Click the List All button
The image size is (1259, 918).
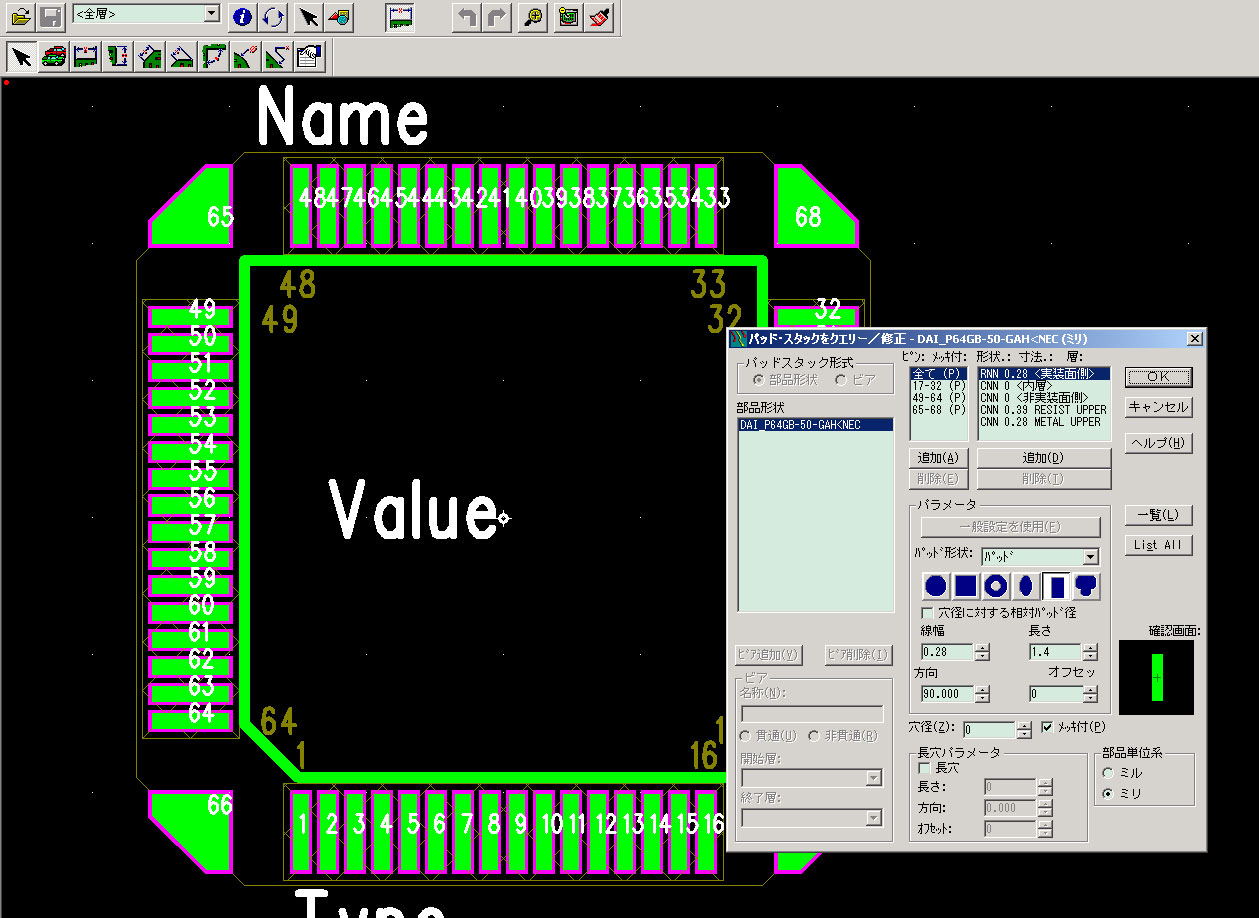click(x=1158, y=545)
